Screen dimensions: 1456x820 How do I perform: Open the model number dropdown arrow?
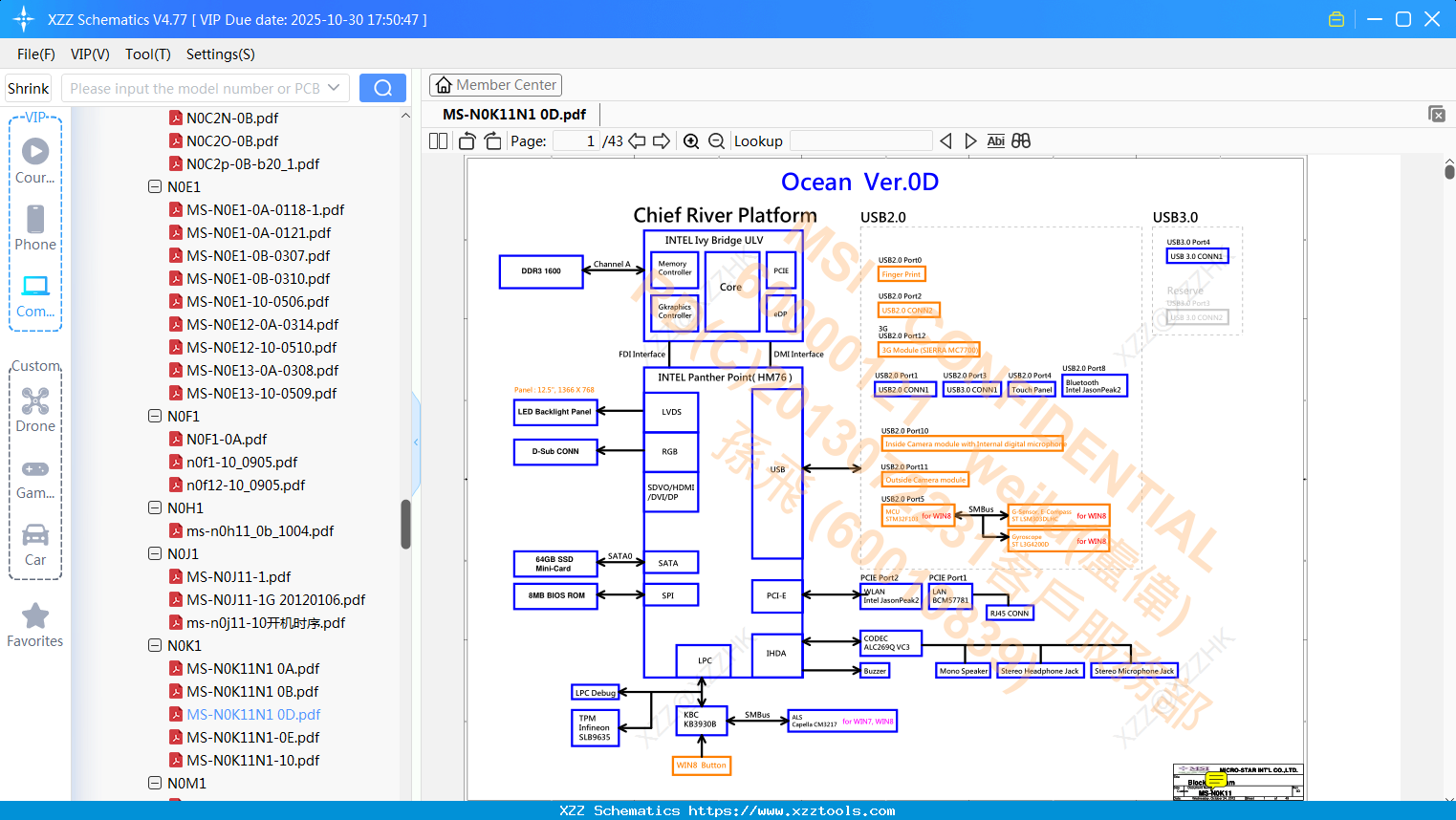pyautogui.click(x=334, y=88)
